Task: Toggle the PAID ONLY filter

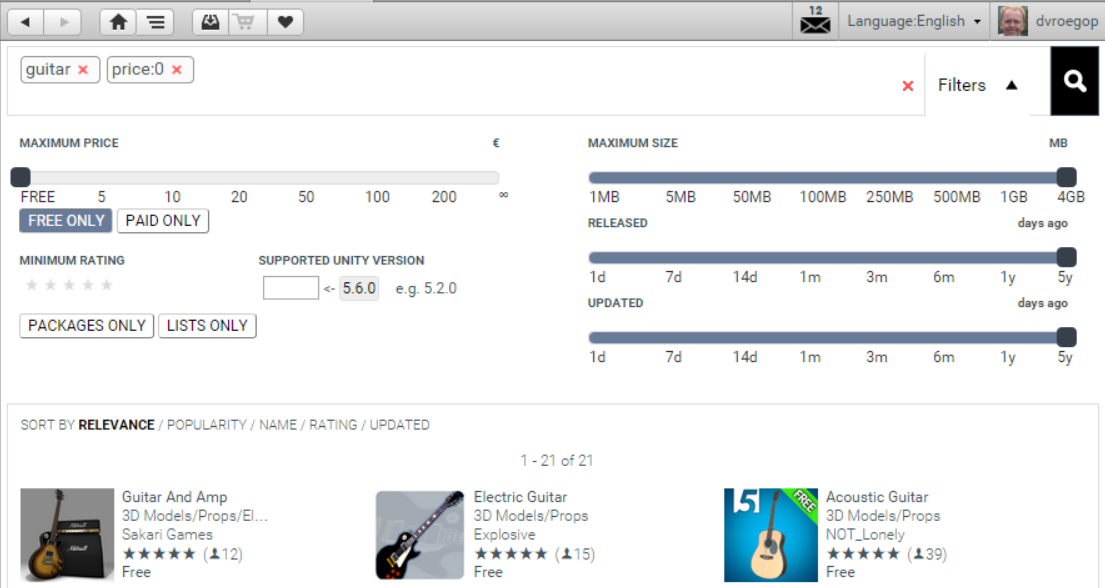Action: [x=163, y=221]
